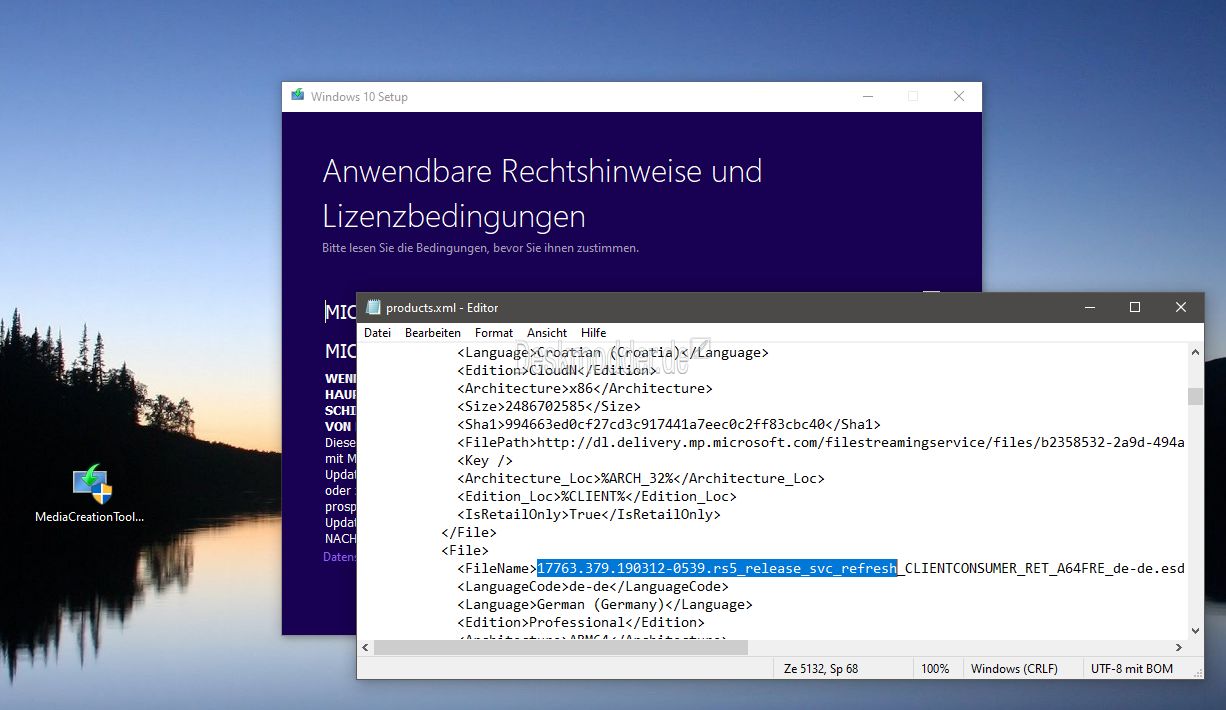Click the Editor horizontal scrollbar thumb

click(561, 647)
